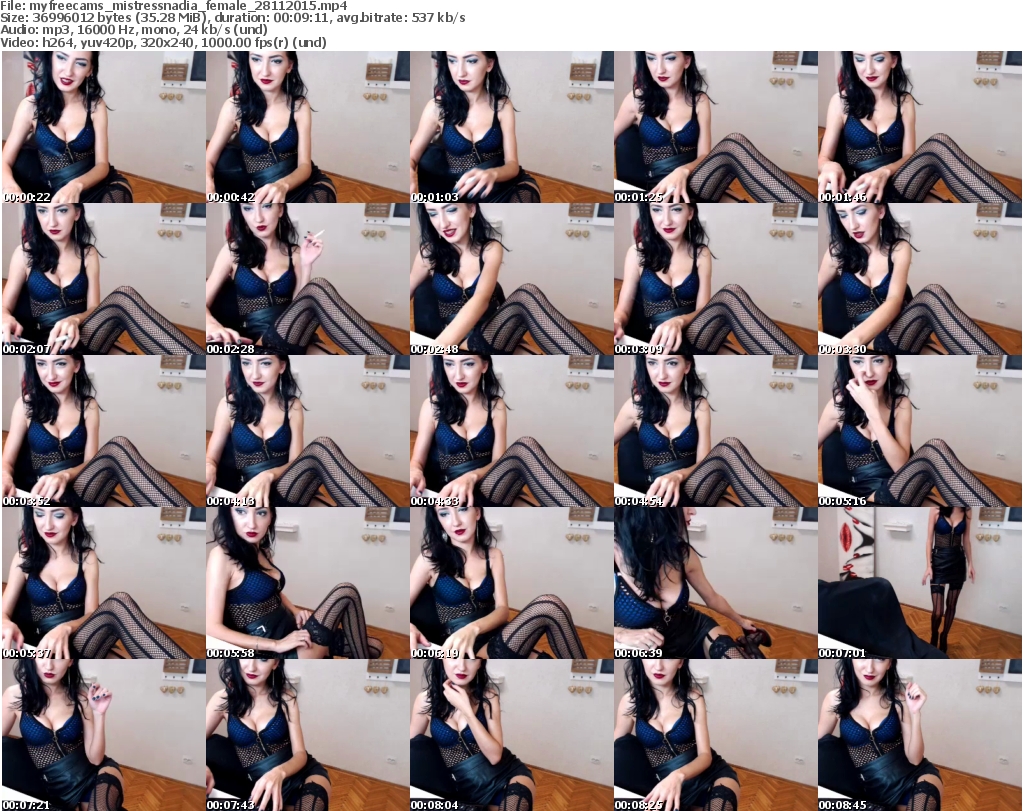Click the thumbnail at 00:06:39
The image size is (1024, 811).
[x=716, y=583]
